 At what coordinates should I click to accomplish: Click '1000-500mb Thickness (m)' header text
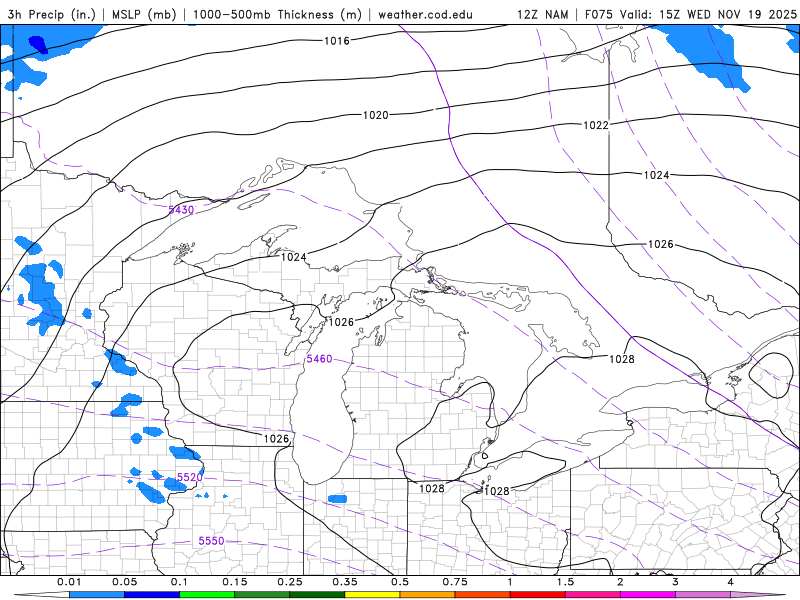(277, 14)
